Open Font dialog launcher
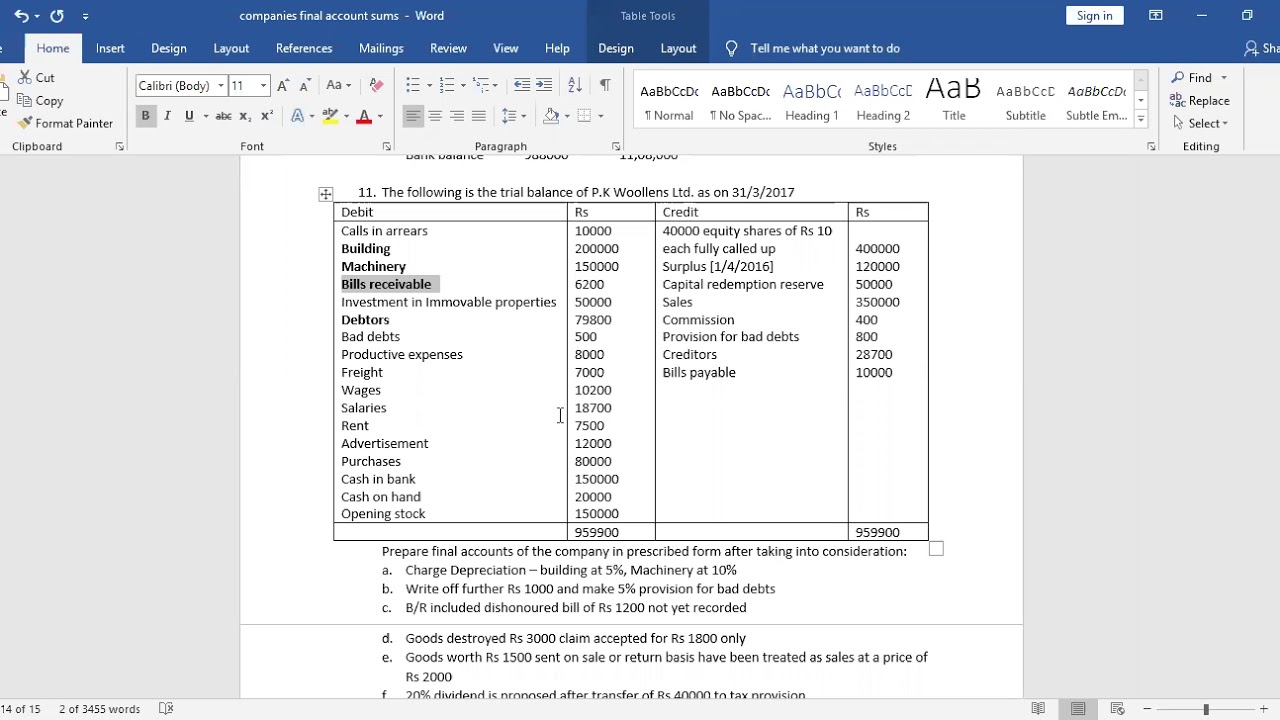The height and width of the screenshot is (720, 1280). tap(386, 147)
